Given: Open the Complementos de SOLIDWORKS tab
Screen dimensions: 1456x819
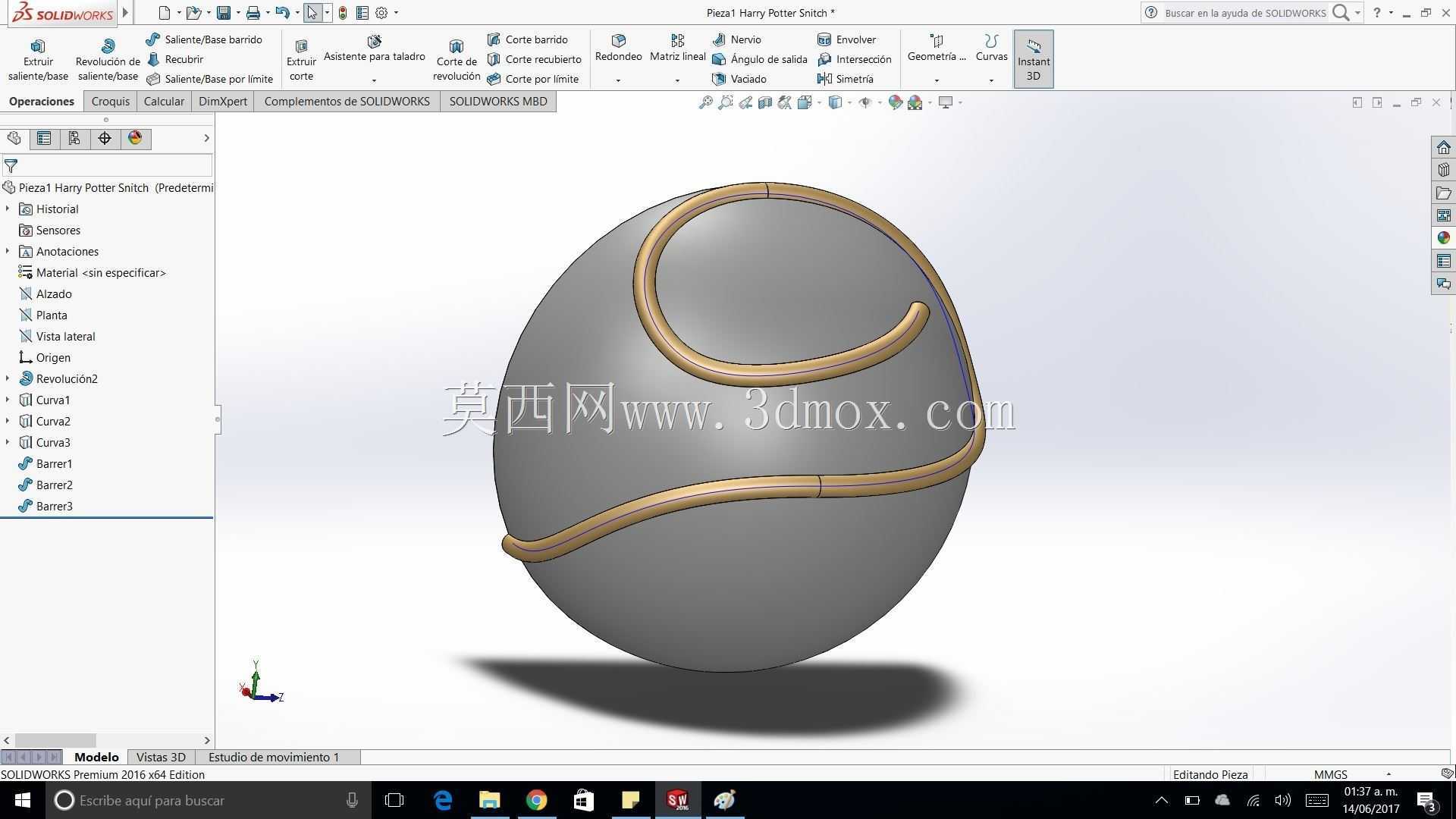Looking at the screenshot, I should [347, 102].
